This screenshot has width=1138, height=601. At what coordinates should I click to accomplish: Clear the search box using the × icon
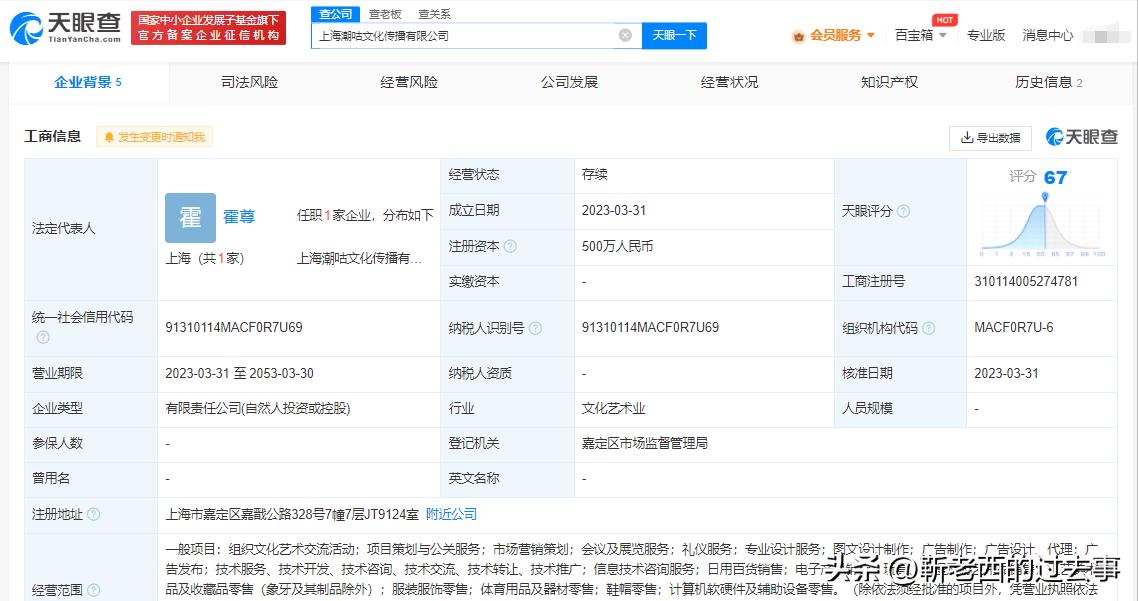627,34
